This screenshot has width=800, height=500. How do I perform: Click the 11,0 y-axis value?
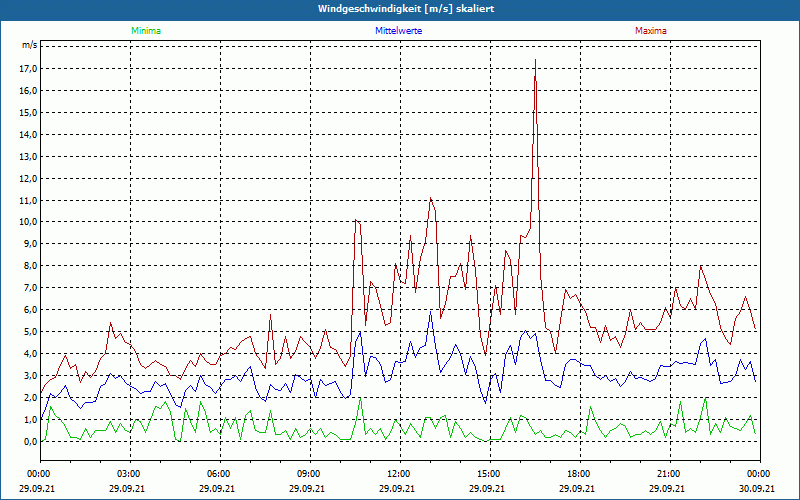click(x=29, y=200)
